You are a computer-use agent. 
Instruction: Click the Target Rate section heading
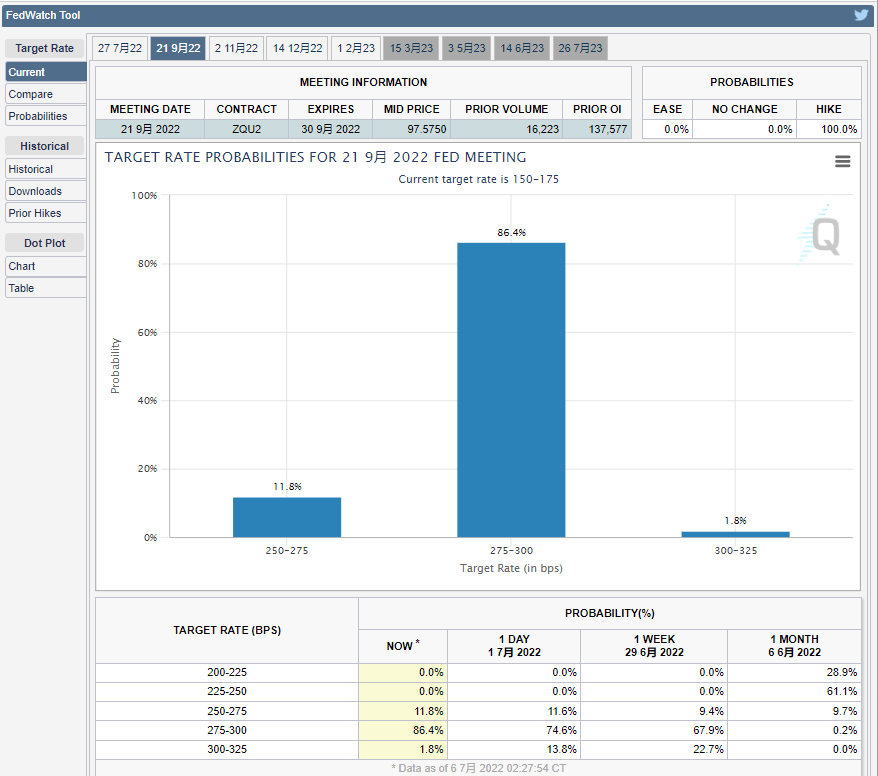click(x=44, y=48)
